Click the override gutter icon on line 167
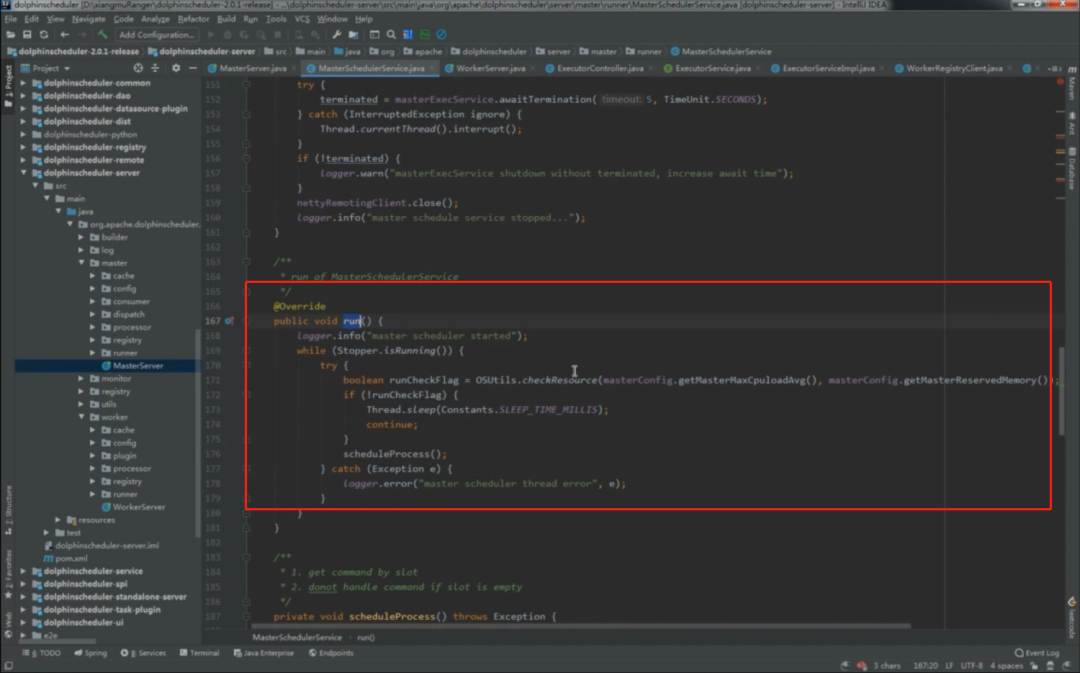Image resolution: width=1080 pixels, height=673 pixels. pyautogui.click(x=229, y=321)
